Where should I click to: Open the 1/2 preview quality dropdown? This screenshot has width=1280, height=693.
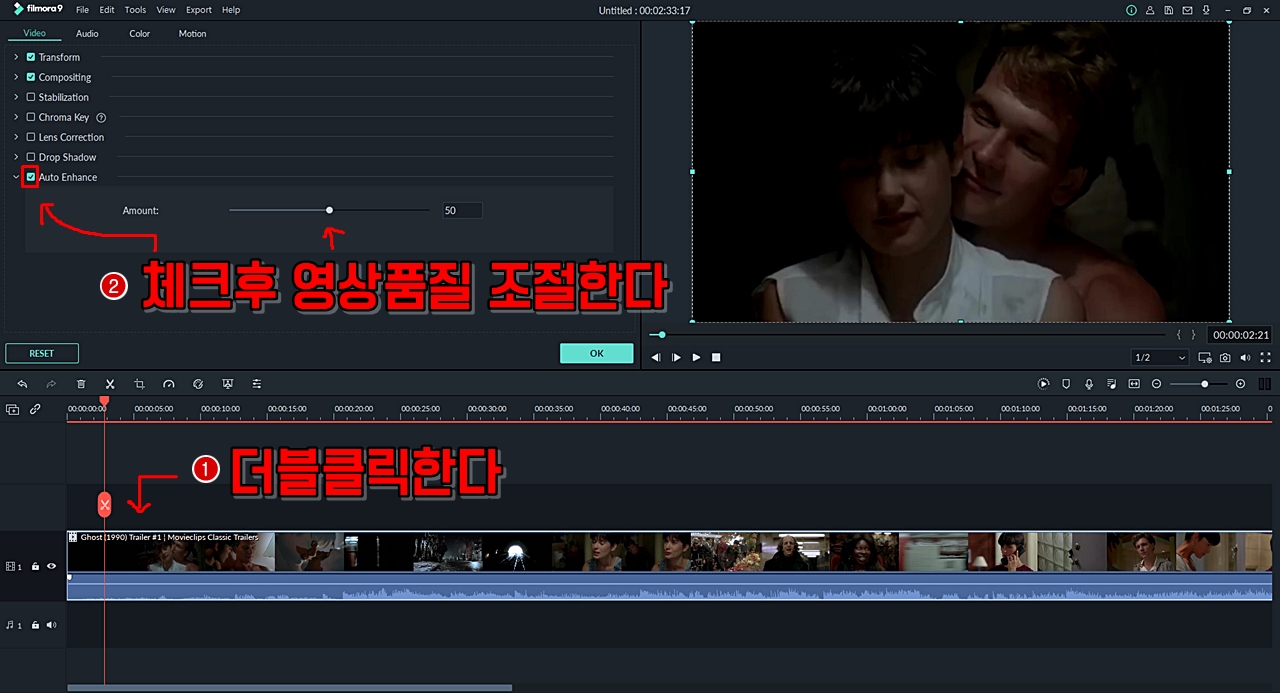pyautogui.click(x=1160, y=357)
